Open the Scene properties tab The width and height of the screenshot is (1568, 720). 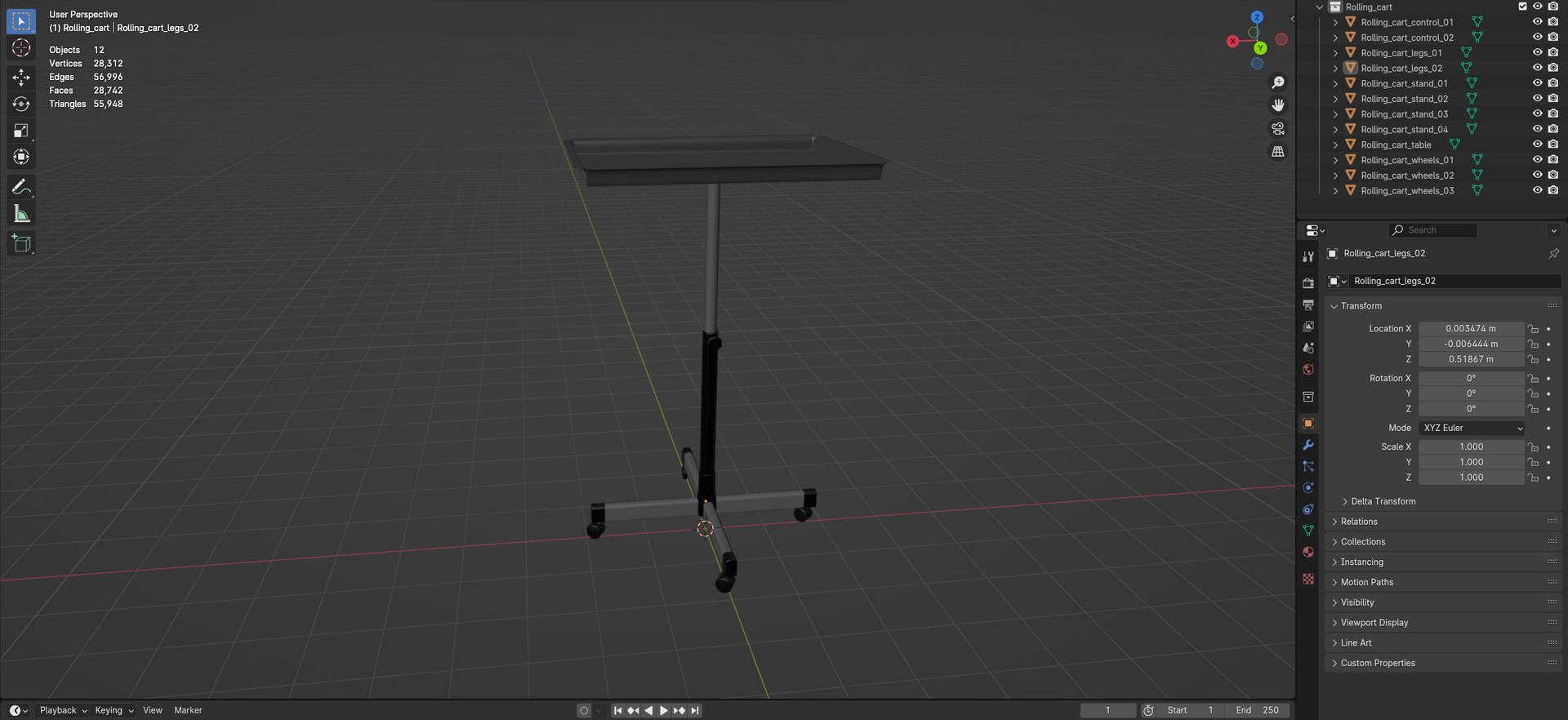[x=1308, y=348]
